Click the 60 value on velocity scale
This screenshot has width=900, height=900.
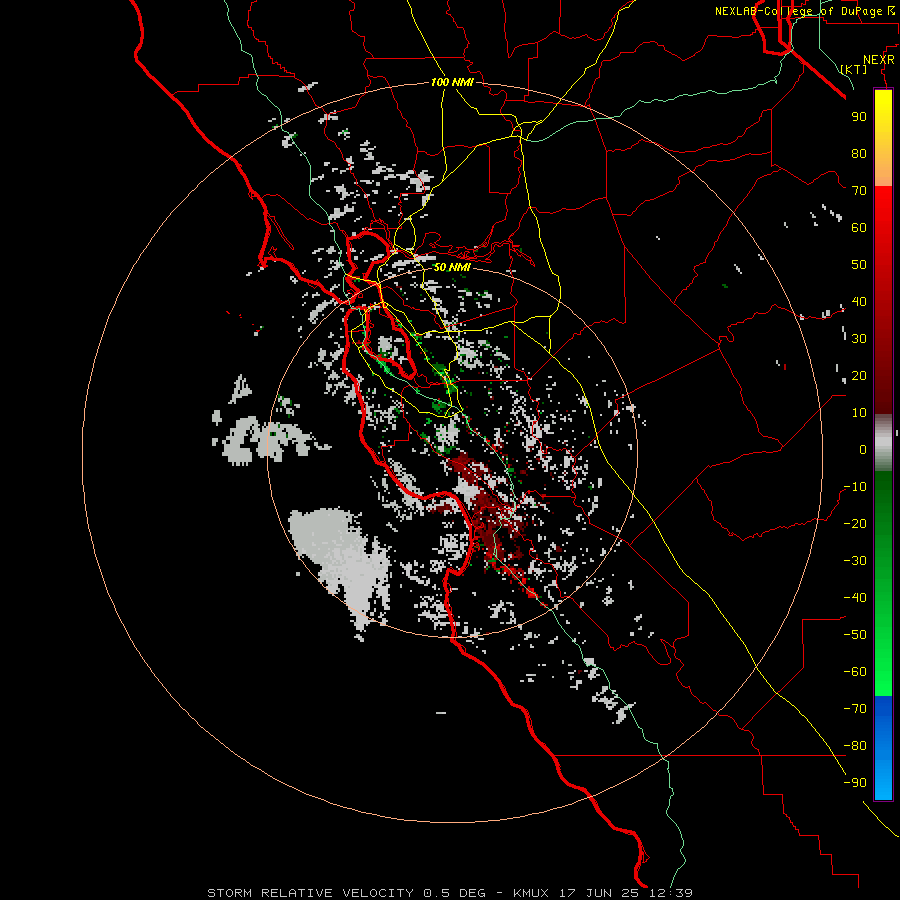[859, 228]
